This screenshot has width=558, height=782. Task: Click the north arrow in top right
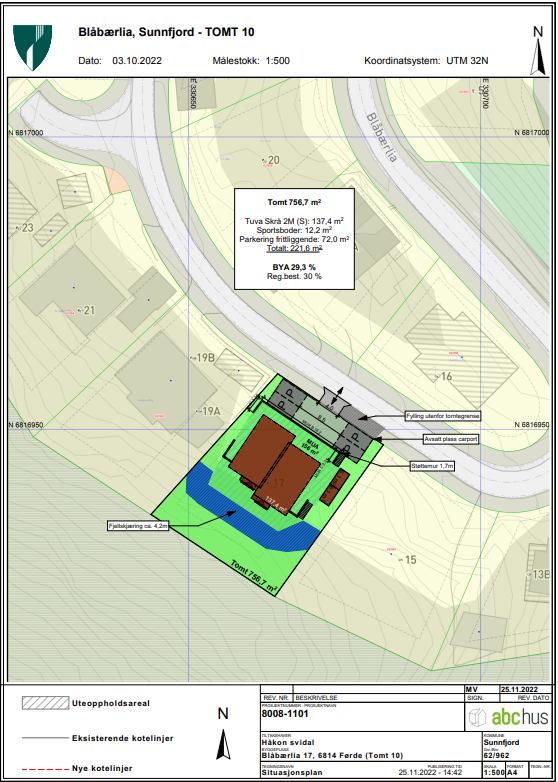[538, 51]
